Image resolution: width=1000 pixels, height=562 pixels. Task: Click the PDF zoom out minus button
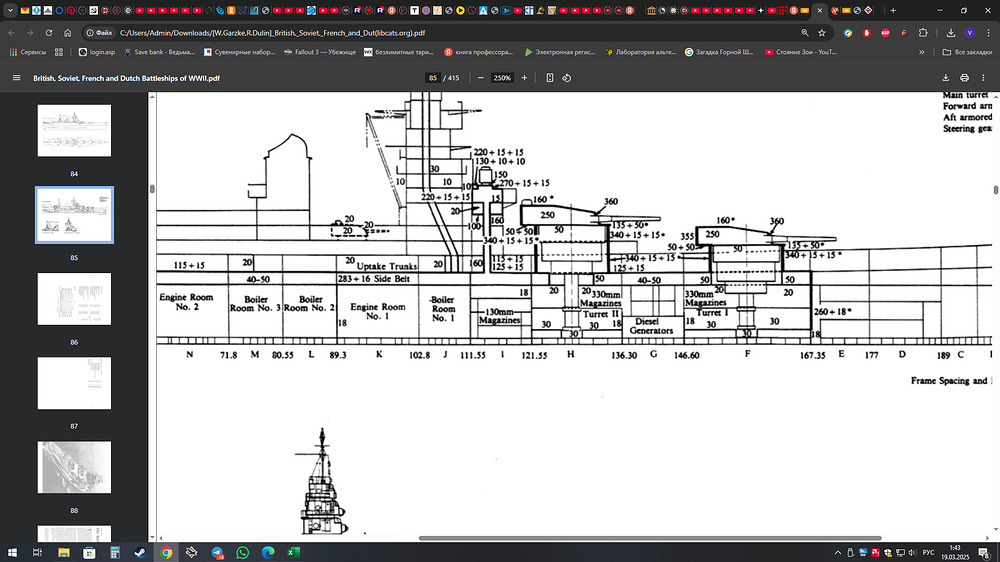pyautogui.click(x=480, y=78)
